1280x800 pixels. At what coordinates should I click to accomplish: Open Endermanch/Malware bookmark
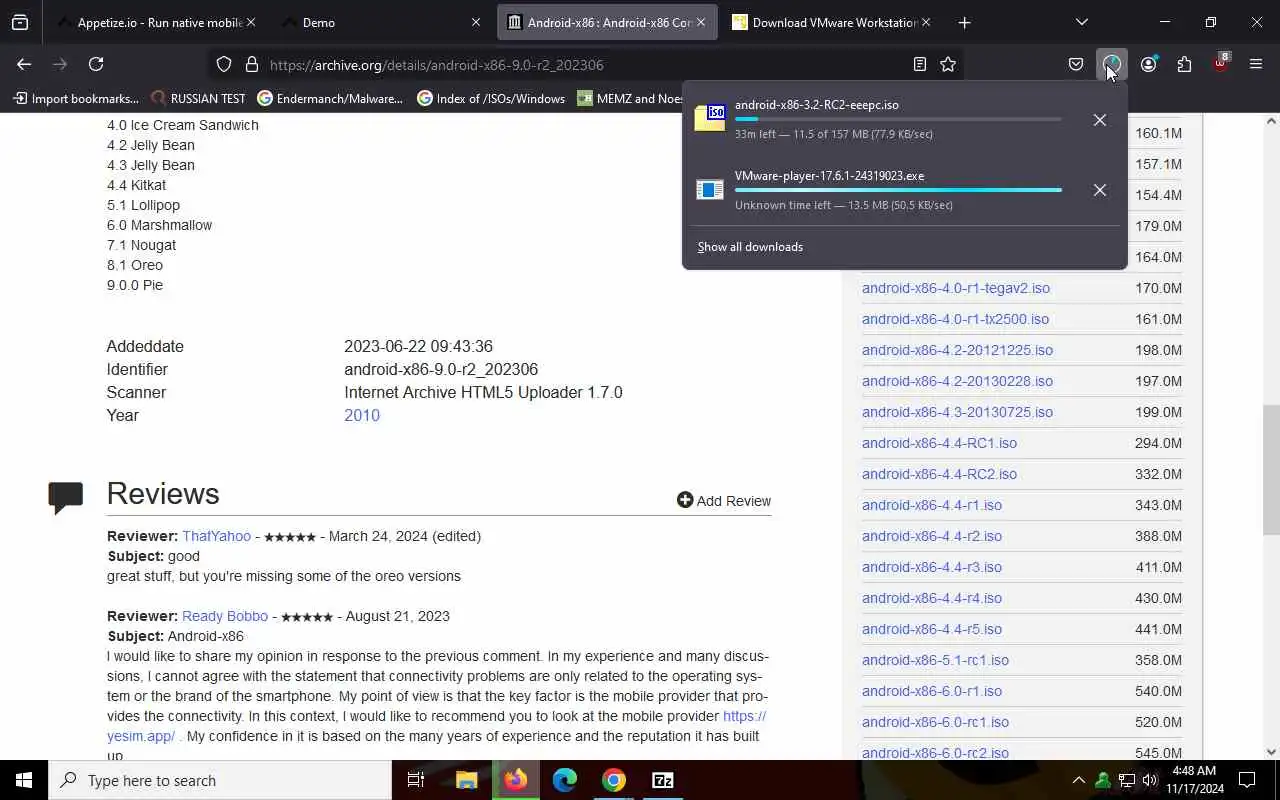click(x=330, y=98)
